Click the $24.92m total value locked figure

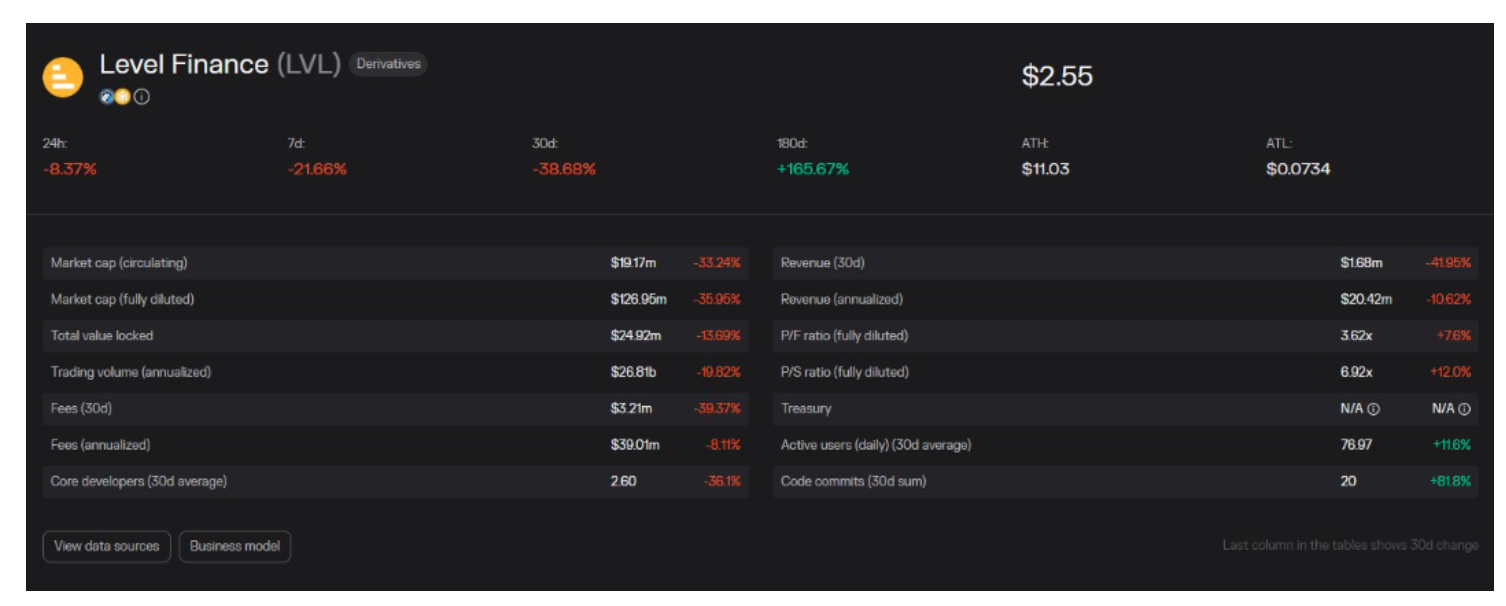(635, 336)
